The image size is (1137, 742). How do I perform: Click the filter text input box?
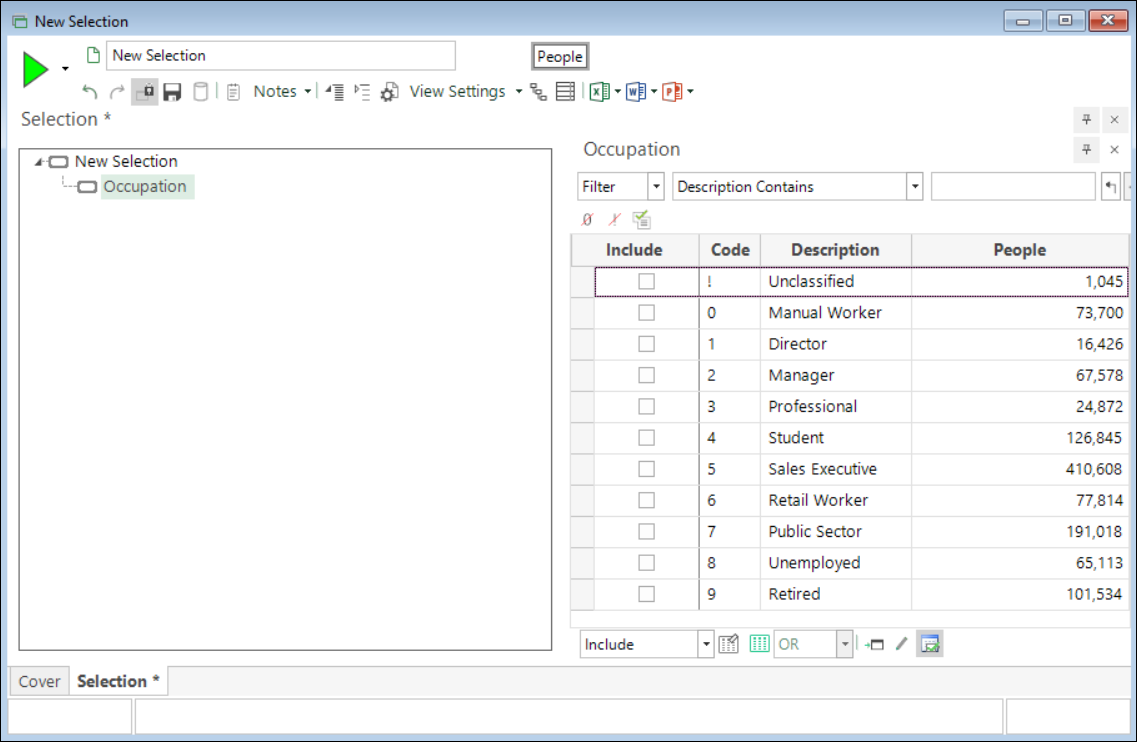[x=1013, y=186]
